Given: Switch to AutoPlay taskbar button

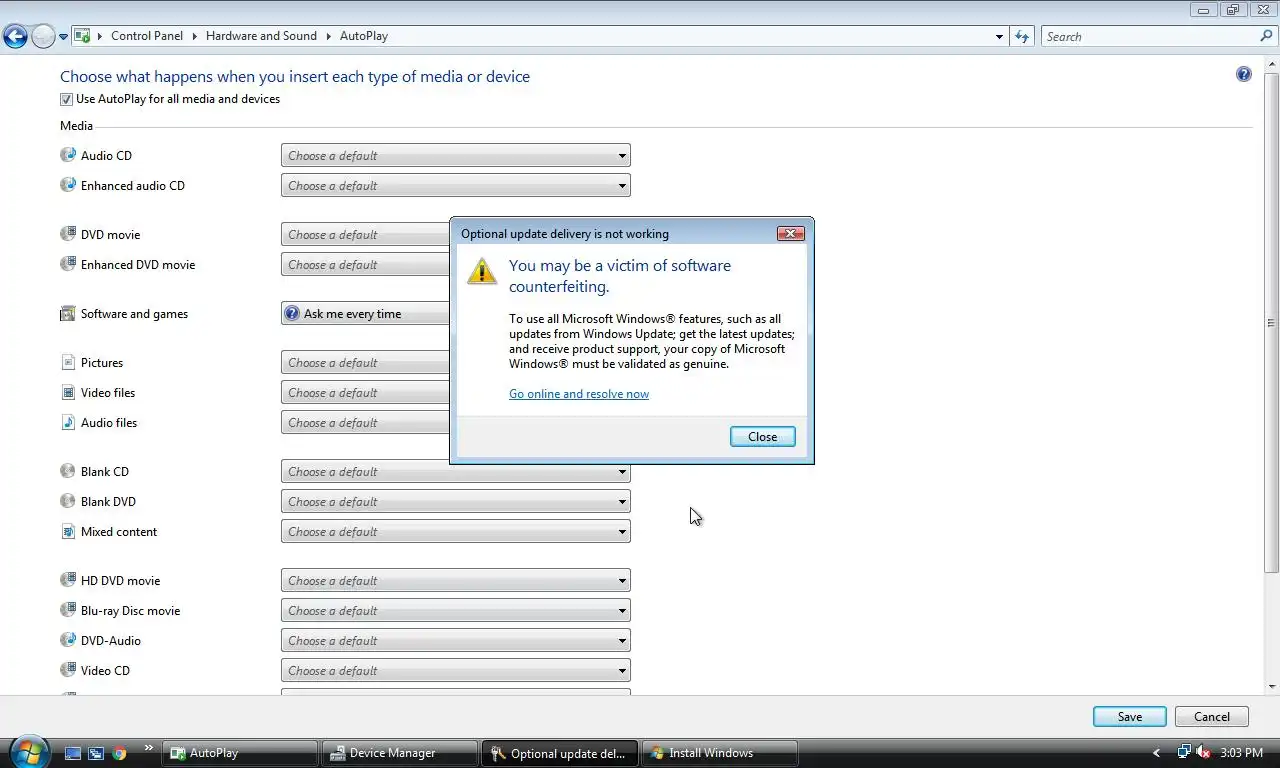Looking at the screenshot, I should [x=241, y=753].
